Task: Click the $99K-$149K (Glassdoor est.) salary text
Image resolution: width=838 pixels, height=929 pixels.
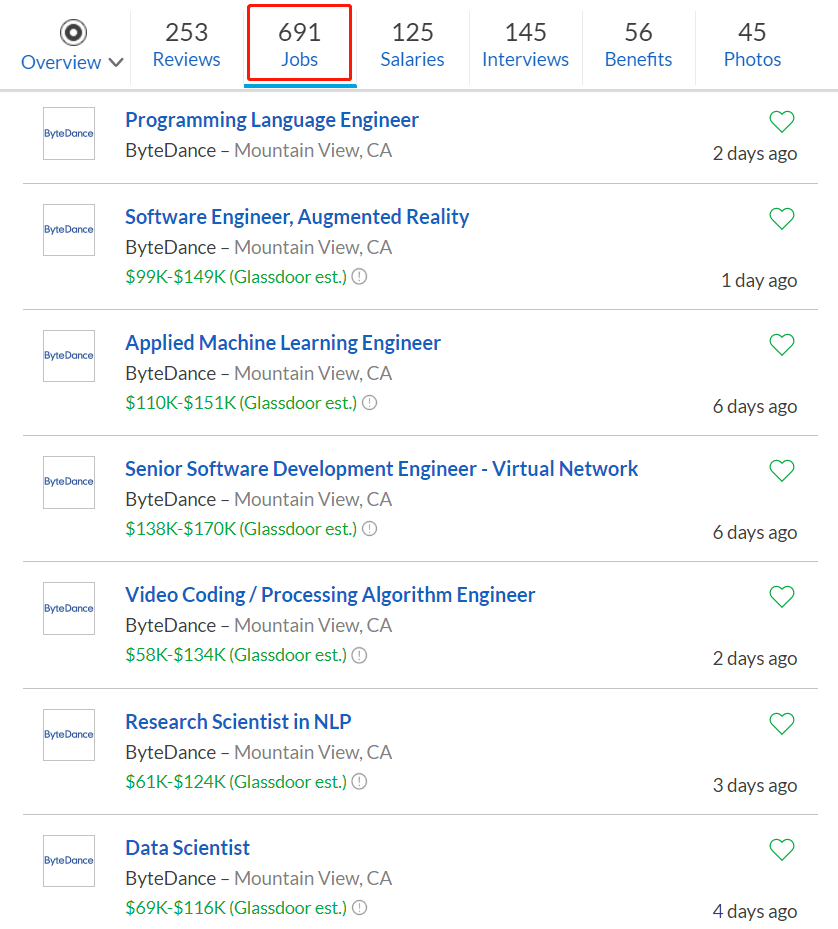Action: coord(236,277)
